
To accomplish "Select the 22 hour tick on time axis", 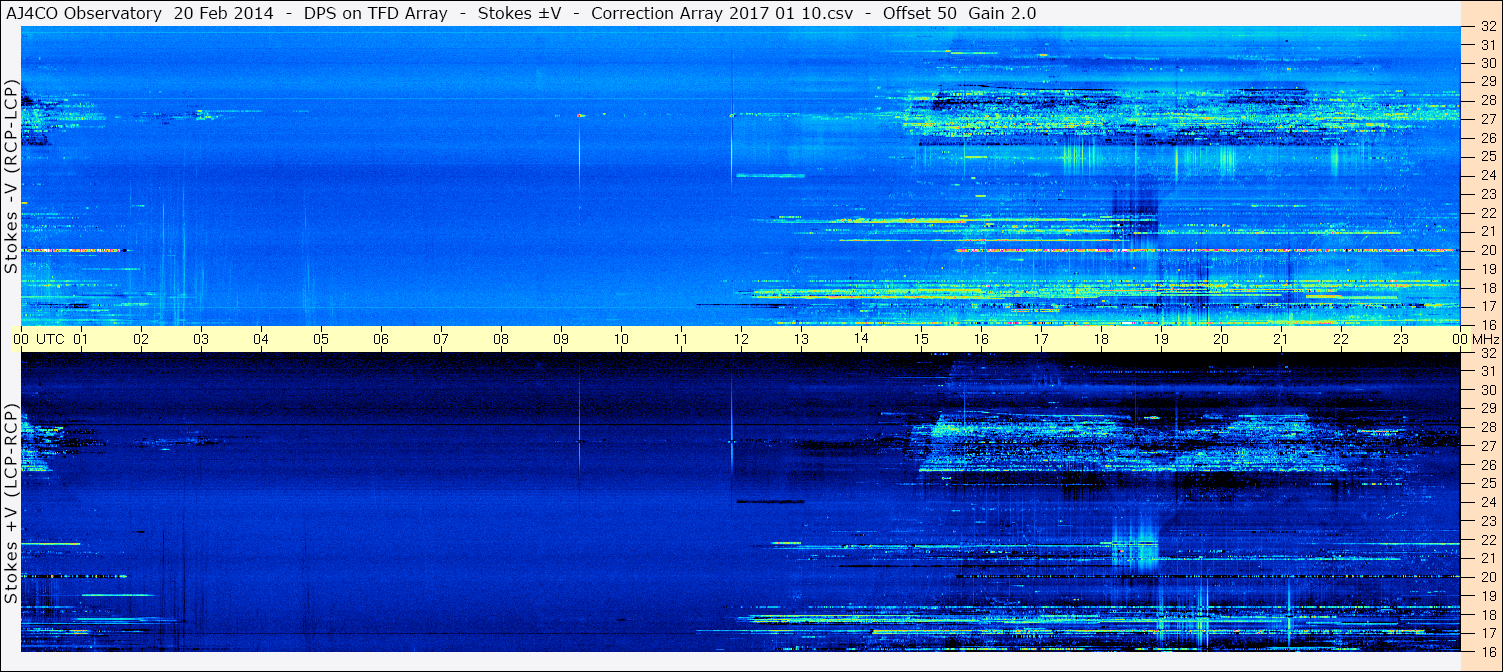I will [1341, 339].
